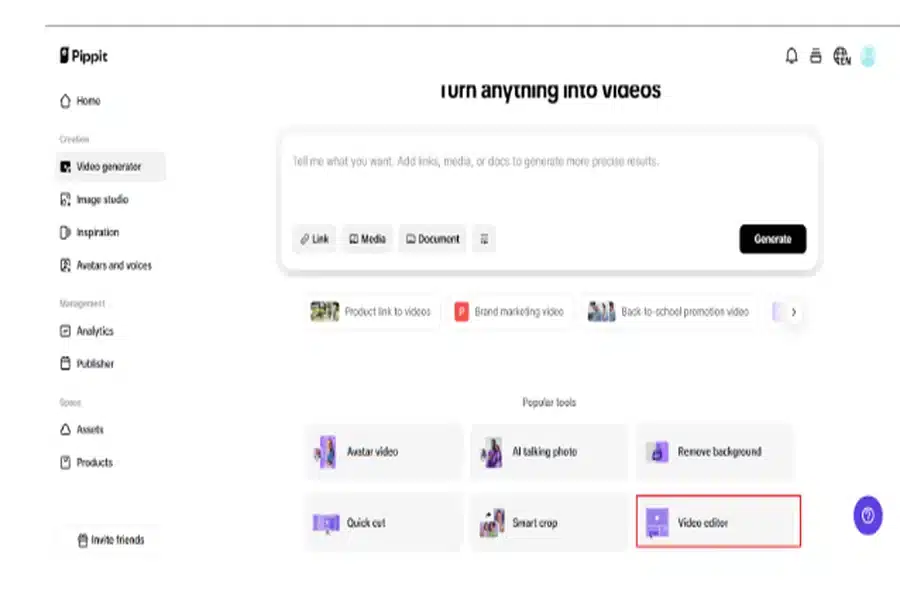Open the notifications bell

[x=792, y=56]
